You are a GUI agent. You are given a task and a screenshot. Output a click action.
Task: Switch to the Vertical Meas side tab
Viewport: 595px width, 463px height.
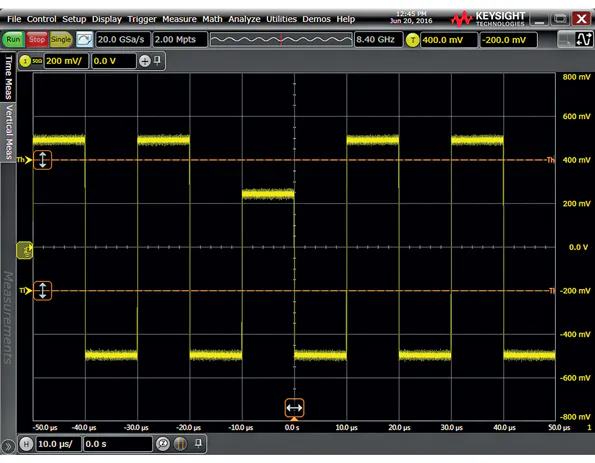coord(8,132)
